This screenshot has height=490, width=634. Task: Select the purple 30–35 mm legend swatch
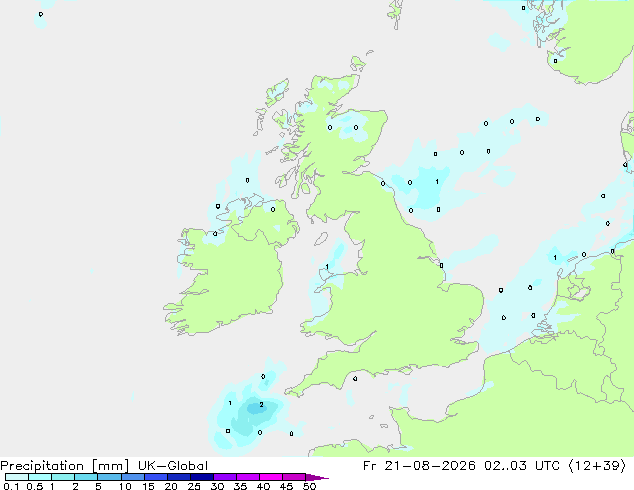coord(225,477)
